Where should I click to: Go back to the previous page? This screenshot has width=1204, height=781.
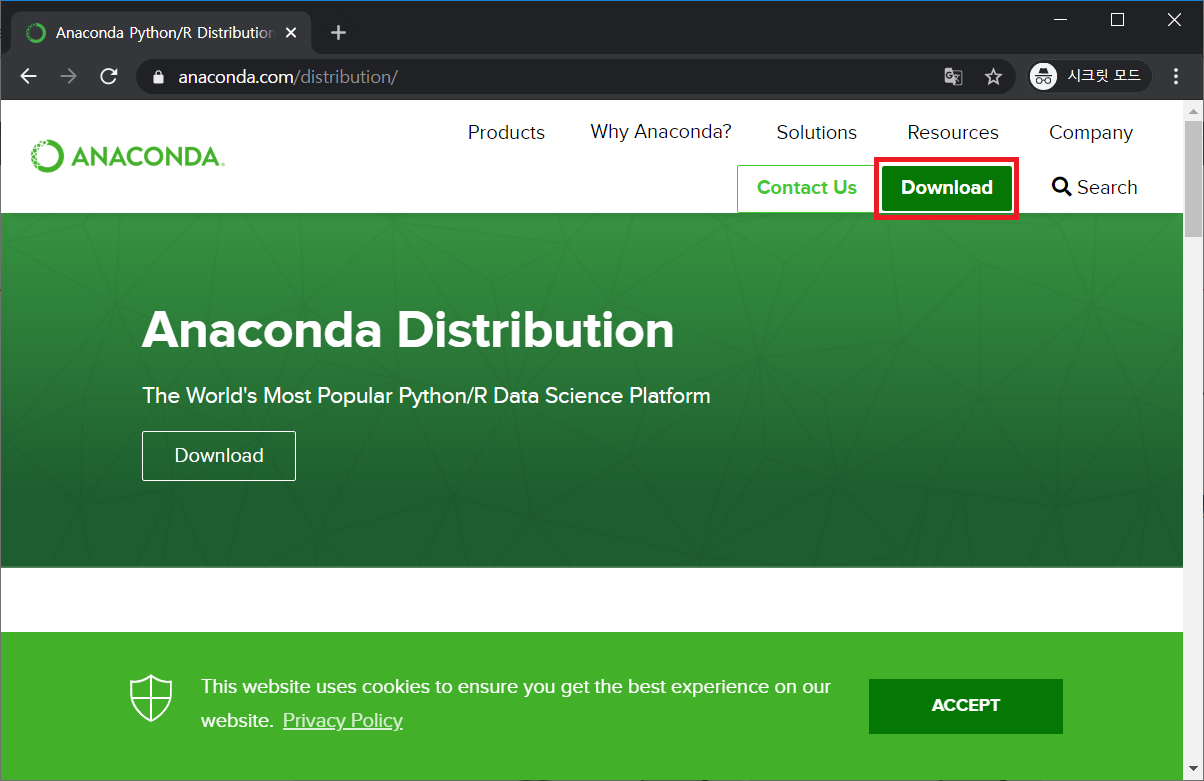[28, 77]
